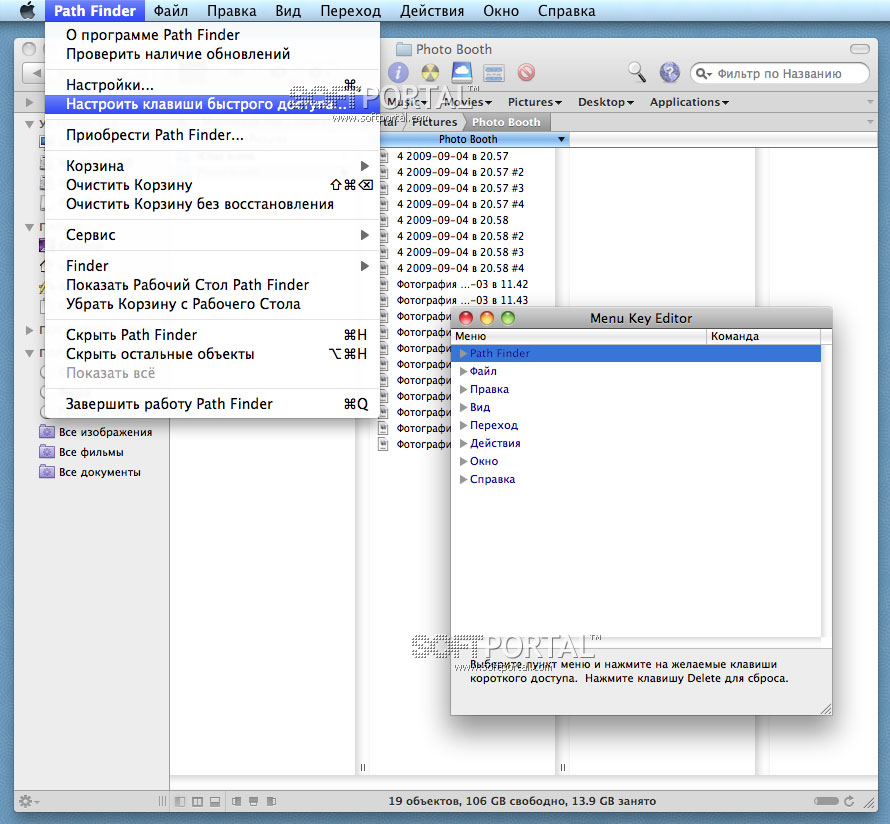This screenshot has height=824, width=890.
Task: Choose Проверить наличие обновлений
Action: [212, 54]
